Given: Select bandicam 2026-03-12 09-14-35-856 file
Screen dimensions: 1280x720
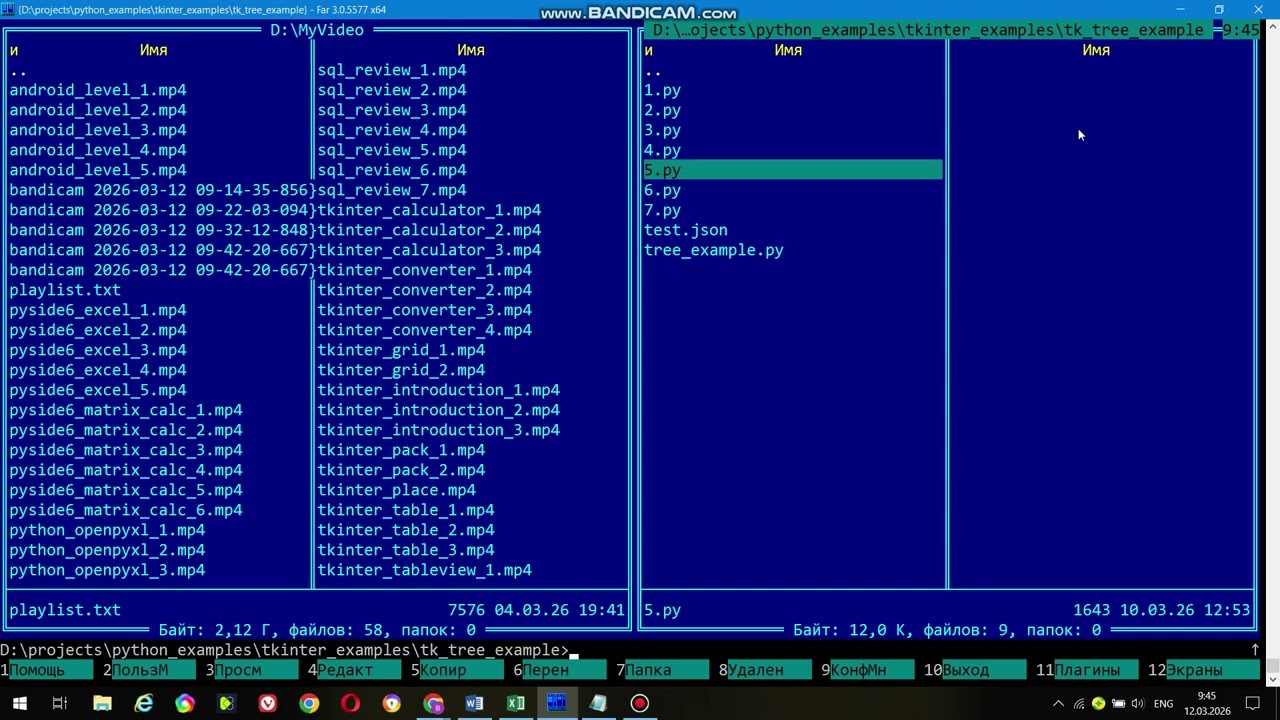Looking at the screenshot, I should click(x=160, y=190).
